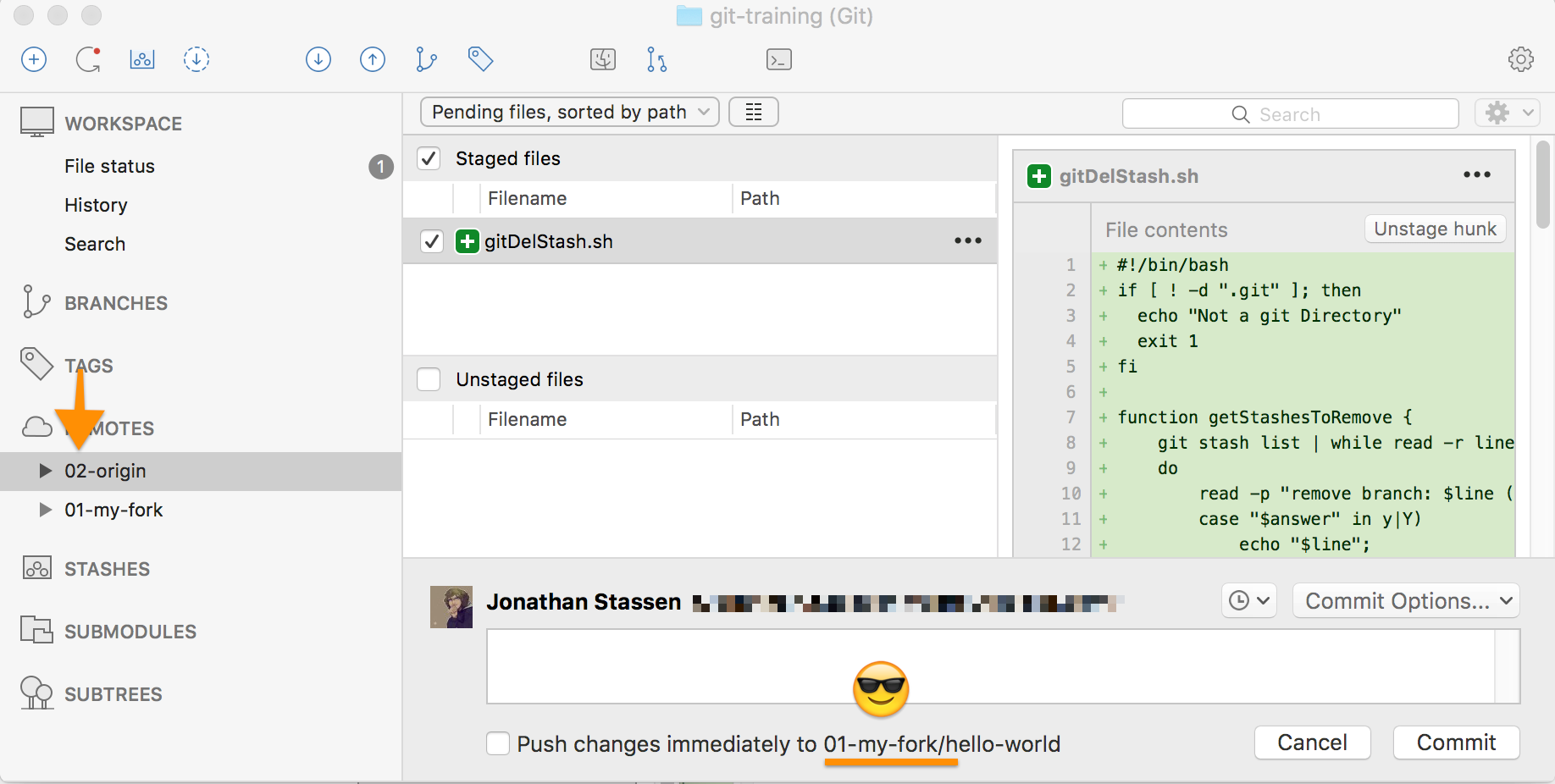Image resolution: width=1555 pixels, height=784 pixels.
Task: Open Terminal from the toolbar icon
Action: click(x=778, y=59)
